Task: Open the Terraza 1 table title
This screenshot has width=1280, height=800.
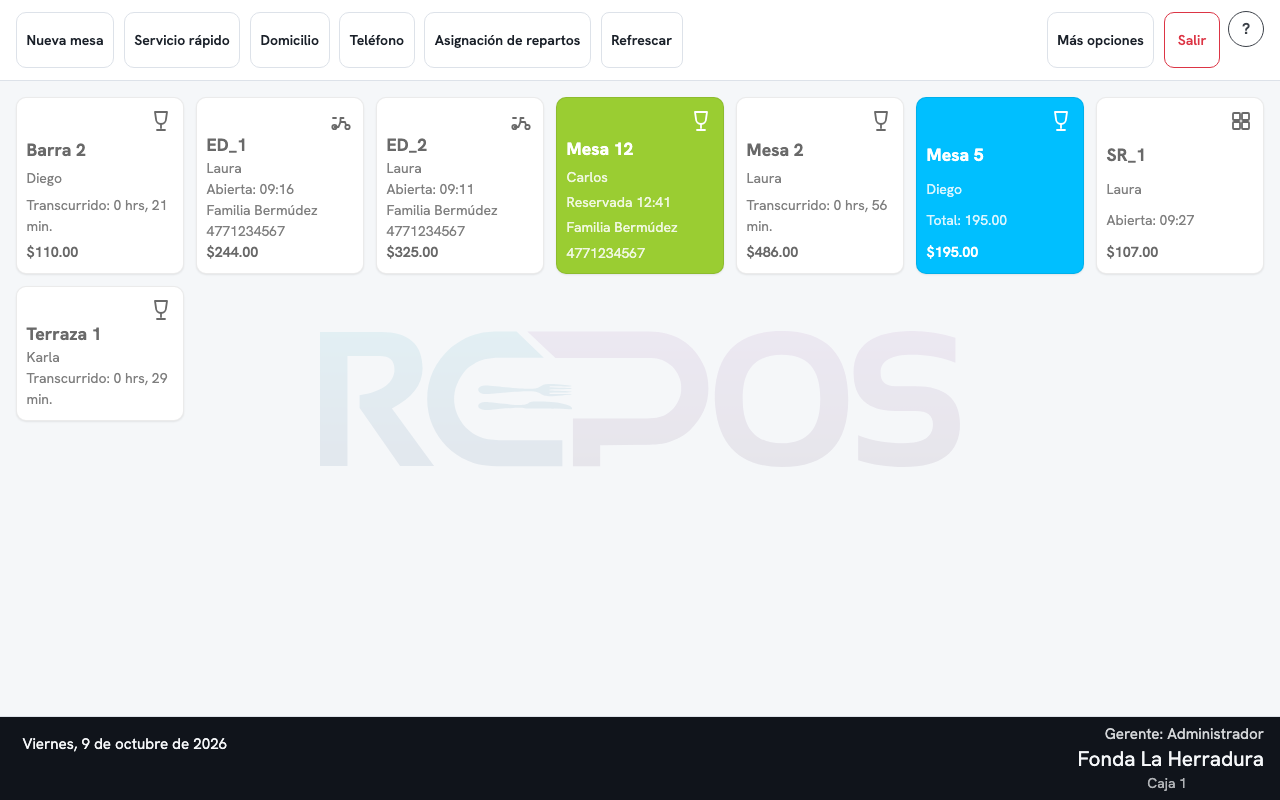Action: click(64, 334)
